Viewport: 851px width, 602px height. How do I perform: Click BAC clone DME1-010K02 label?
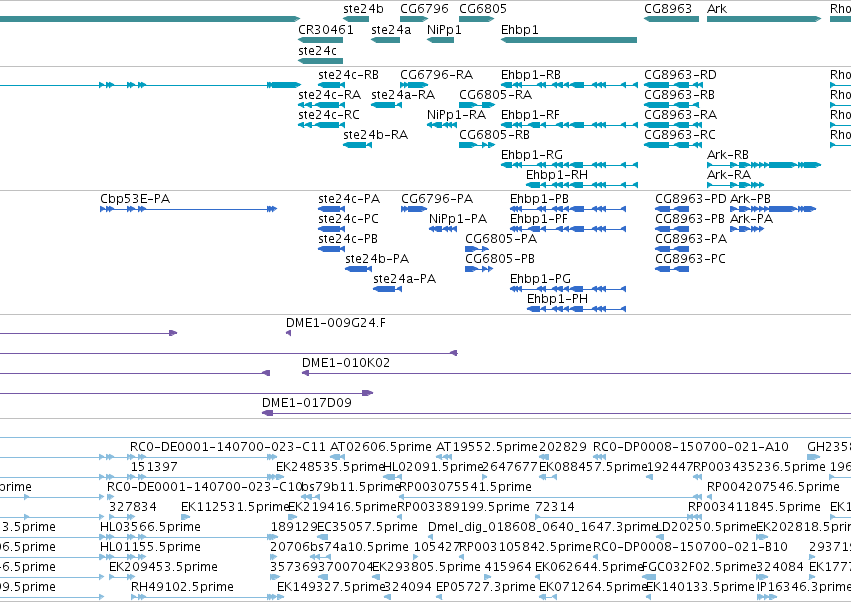346,364
